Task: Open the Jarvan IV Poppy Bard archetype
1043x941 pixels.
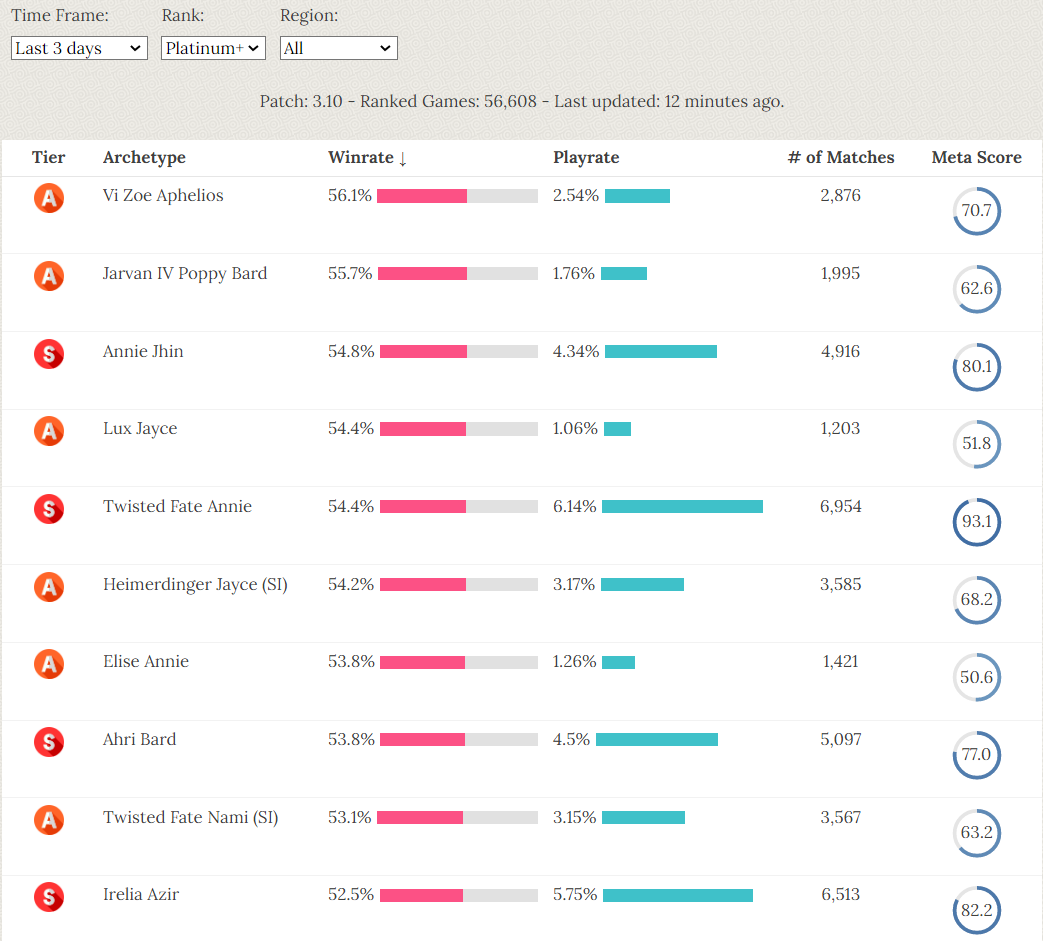Action: [x=185, y=273]
